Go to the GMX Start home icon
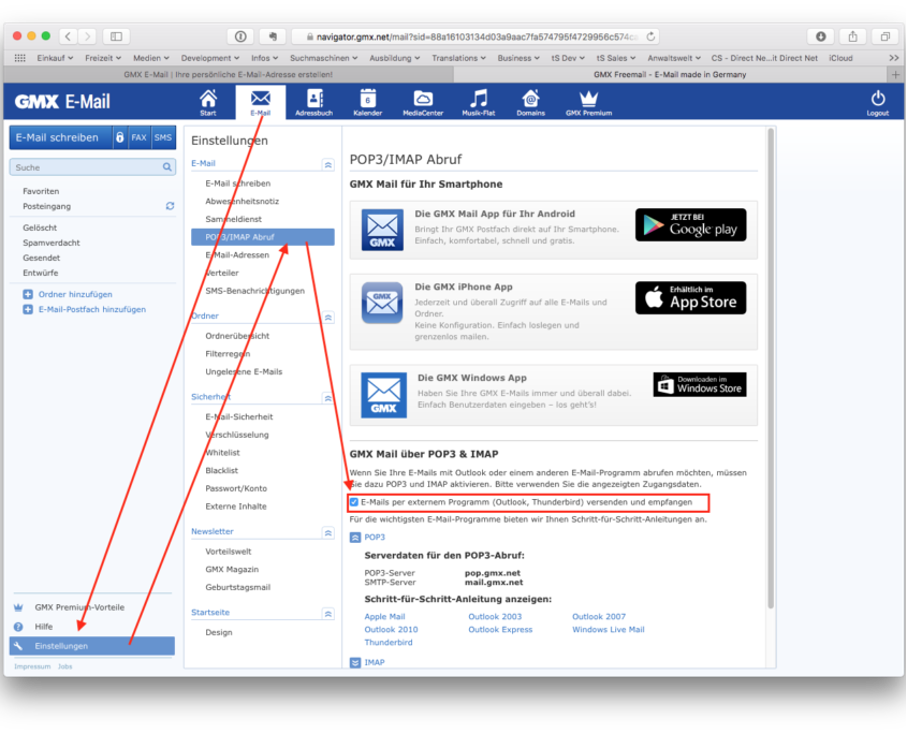This screenshot has width=906, height=734. pyautogui.click(x=208, y=99)
